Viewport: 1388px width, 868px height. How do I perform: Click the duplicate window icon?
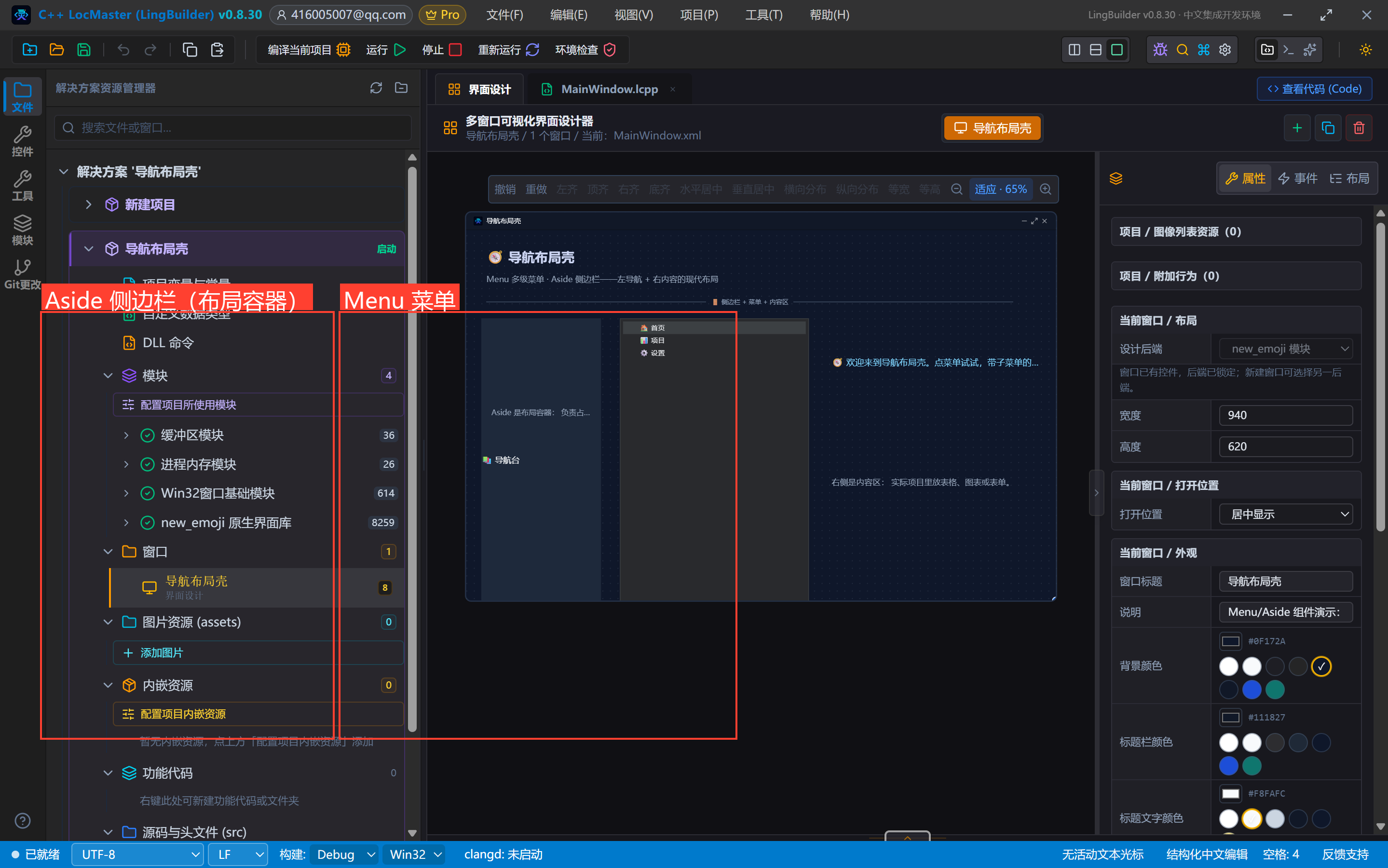click(x=1328, y=128)
